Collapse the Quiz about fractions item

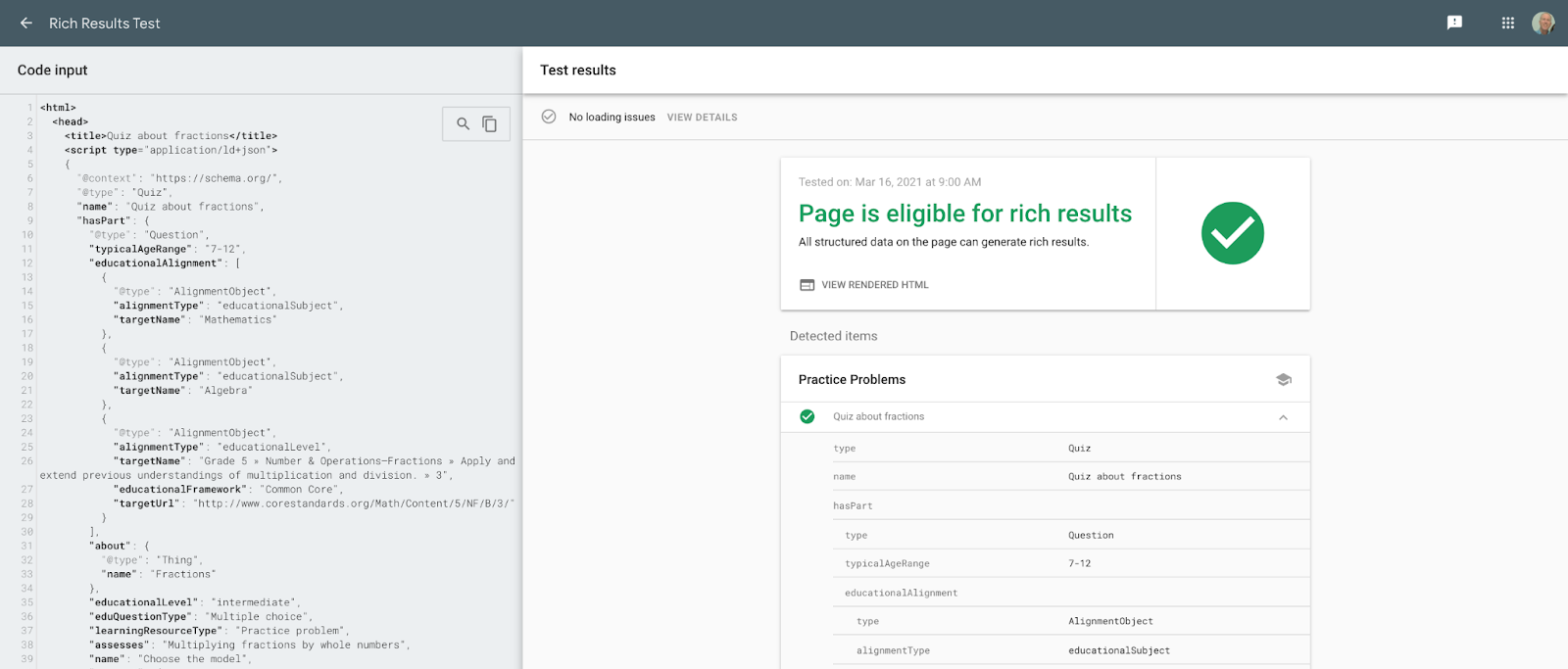click(x=1283, y=417)
